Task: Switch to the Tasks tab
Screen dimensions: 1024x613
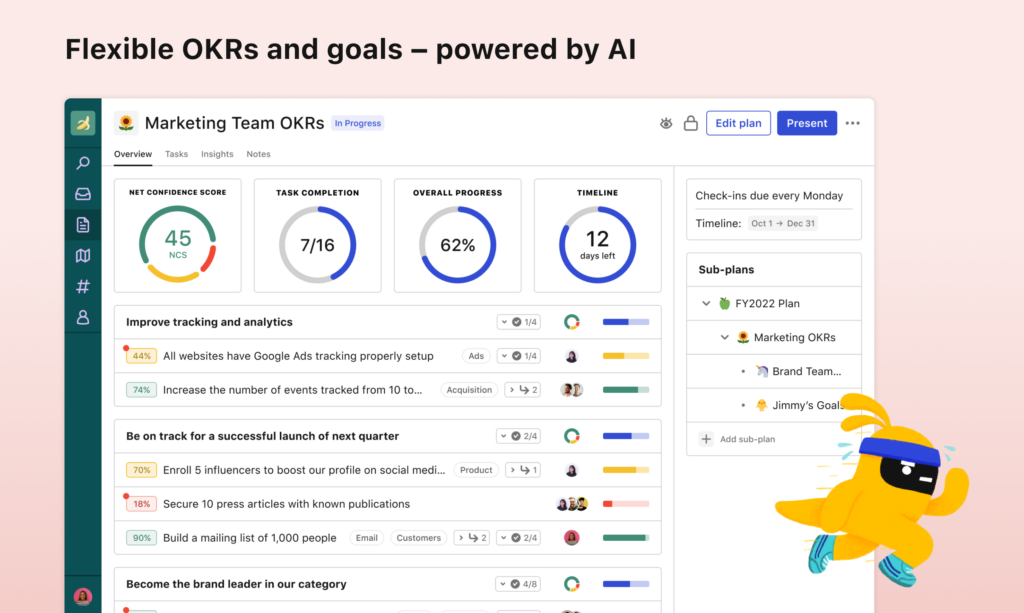Action: point(176,154)
